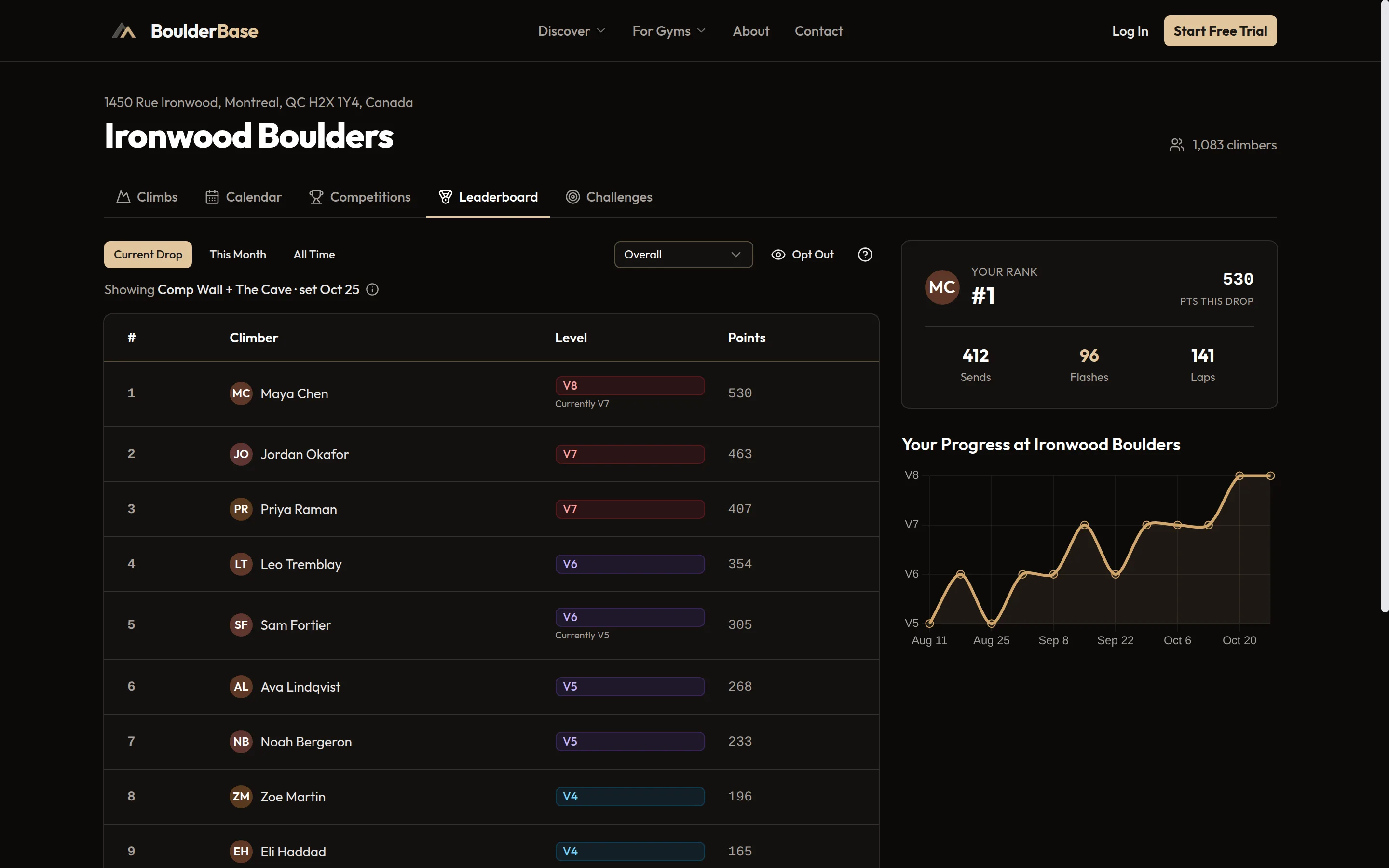This screenshot has width=1389, height=868.
Task: Expand the For Gyms menu
Action: point(668,31)
